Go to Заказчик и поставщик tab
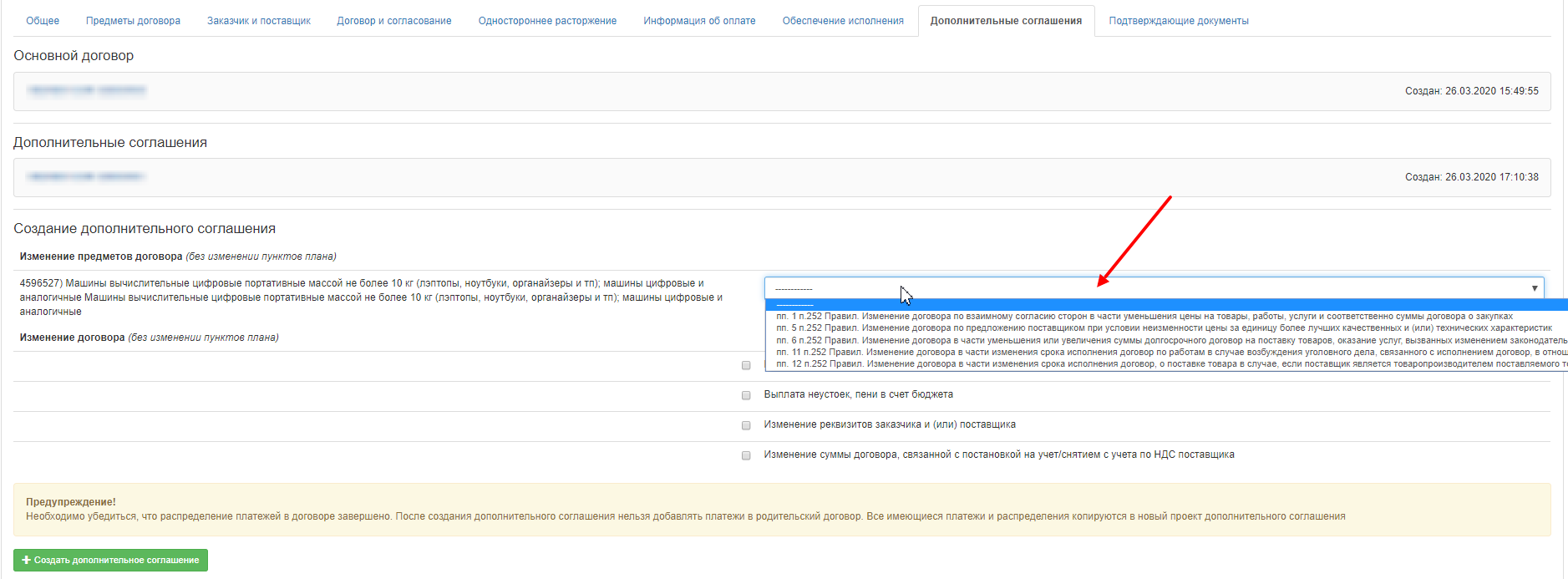This screenshot has width=1568, height=579. click(x=259, y=21)
